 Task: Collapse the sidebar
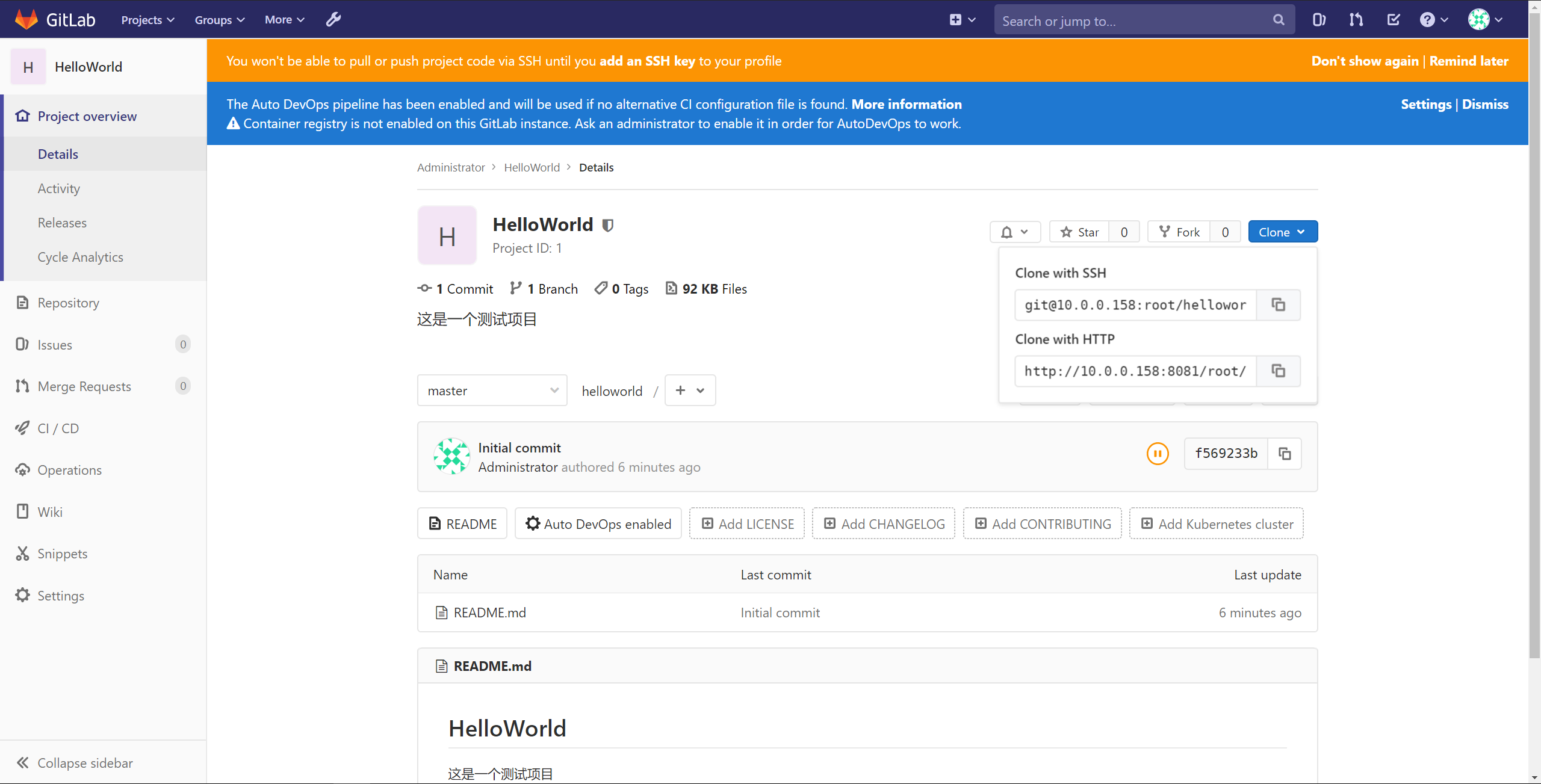pyautogui.click(x=75, y=763)
